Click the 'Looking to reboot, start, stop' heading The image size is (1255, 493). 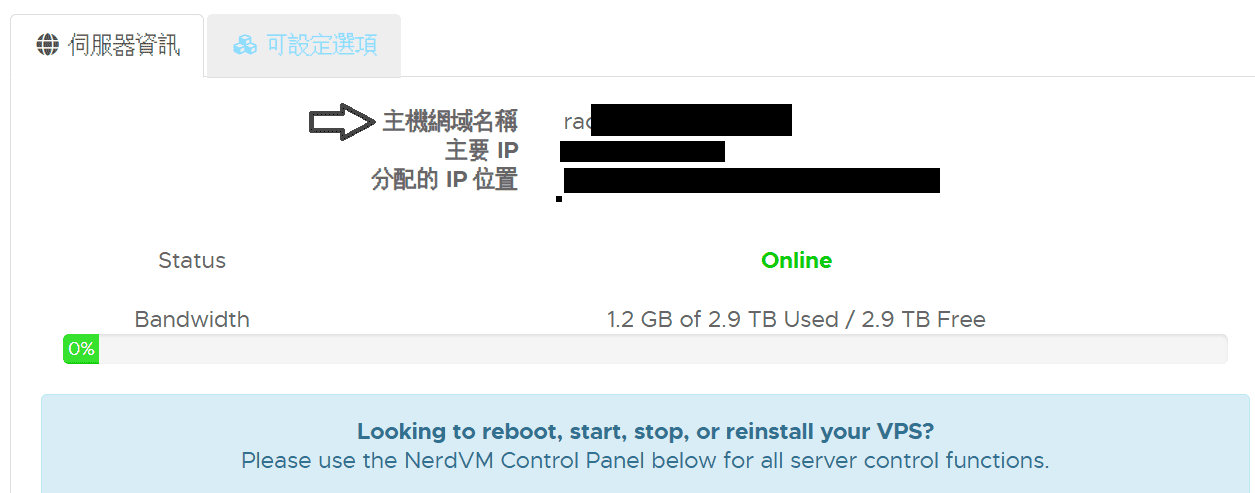[x=645, y=432]
